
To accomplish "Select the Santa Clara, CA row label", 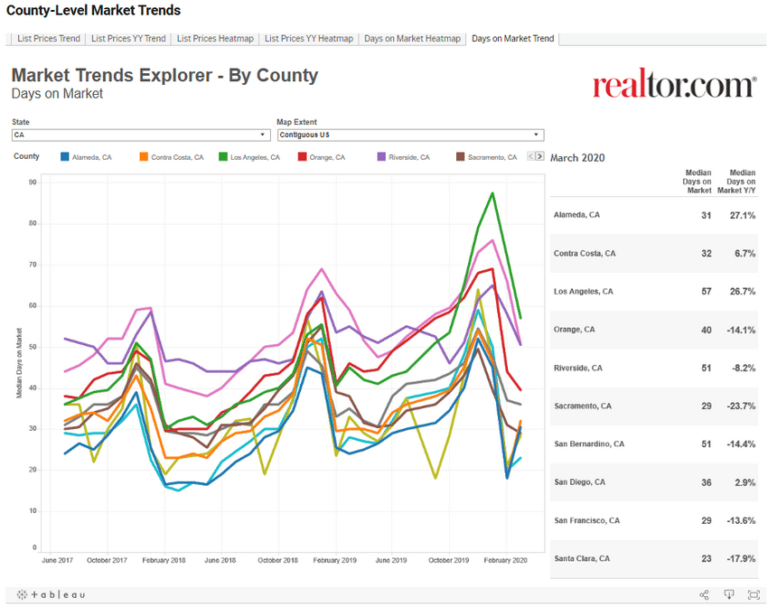I will (x=582, y=558).
